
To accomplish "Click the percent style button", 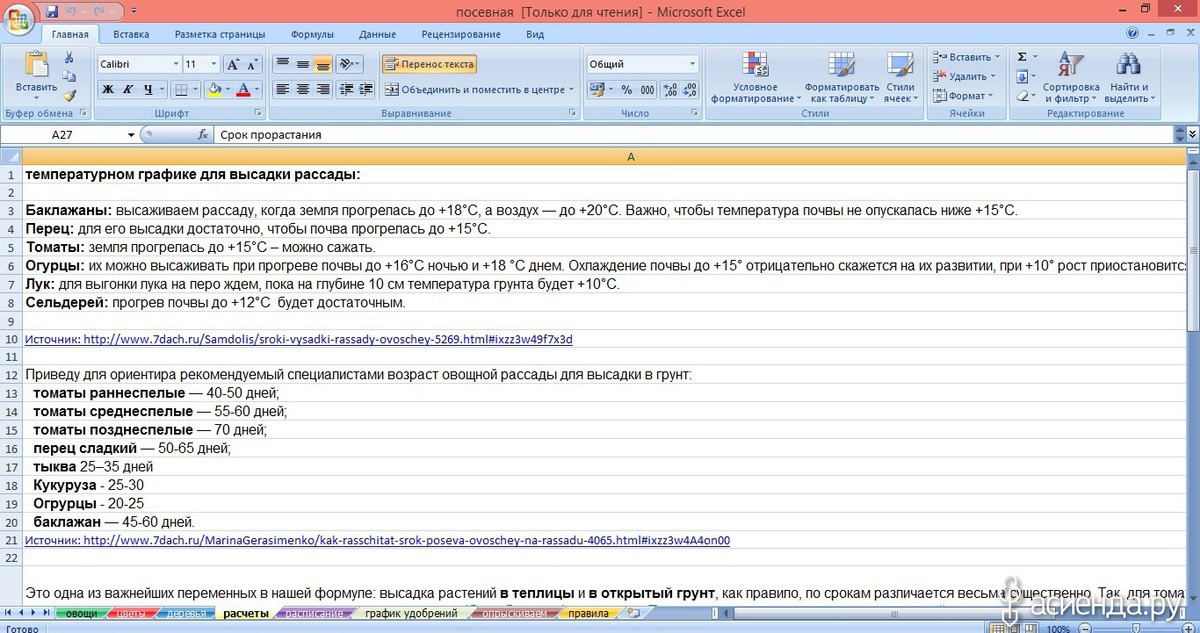I will [626, 90].
